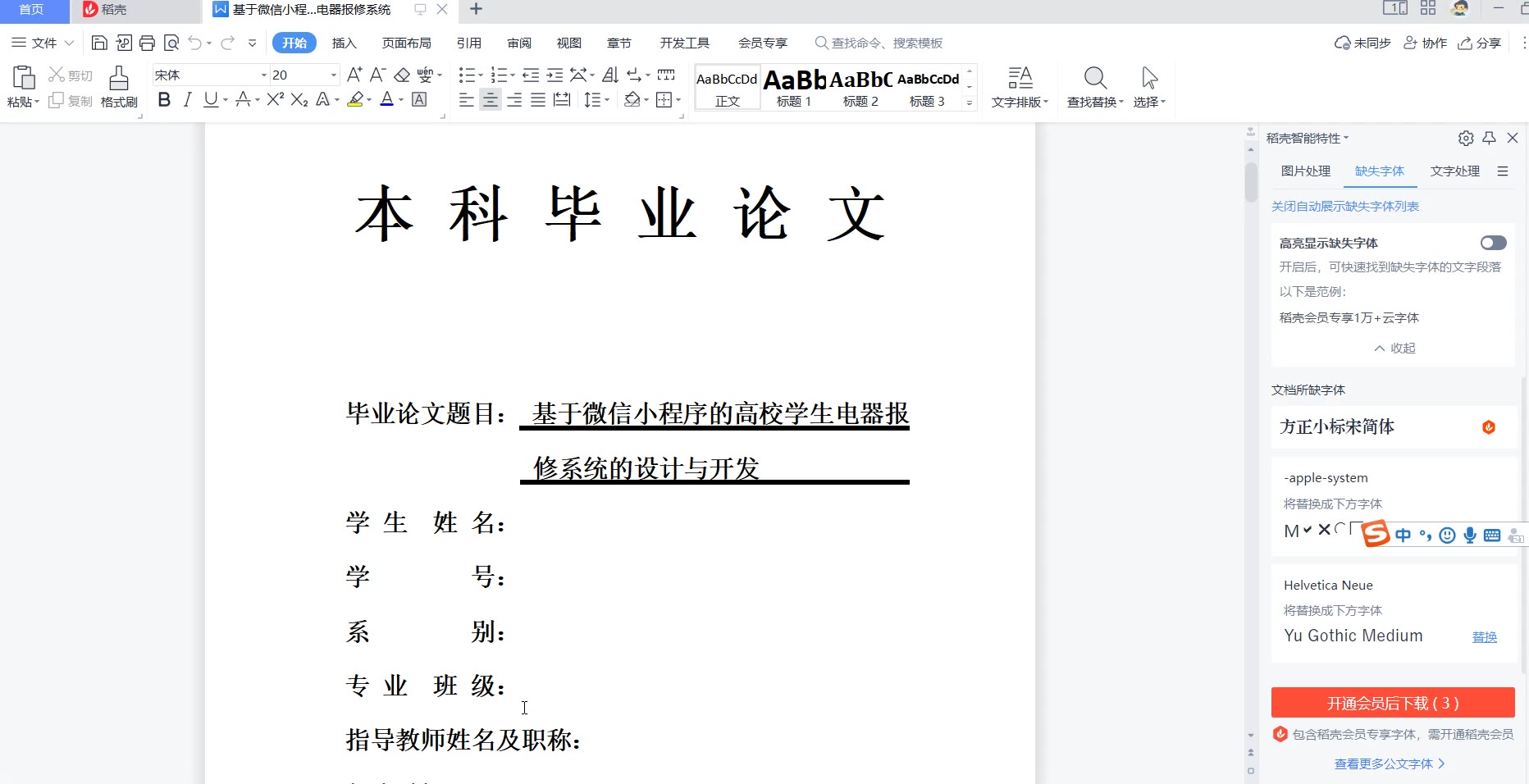Image resolution: width=1529 pixels, height=784 pixels.
Task: Expand the styles gallery more arrow
Action: [x=970, y=102]
